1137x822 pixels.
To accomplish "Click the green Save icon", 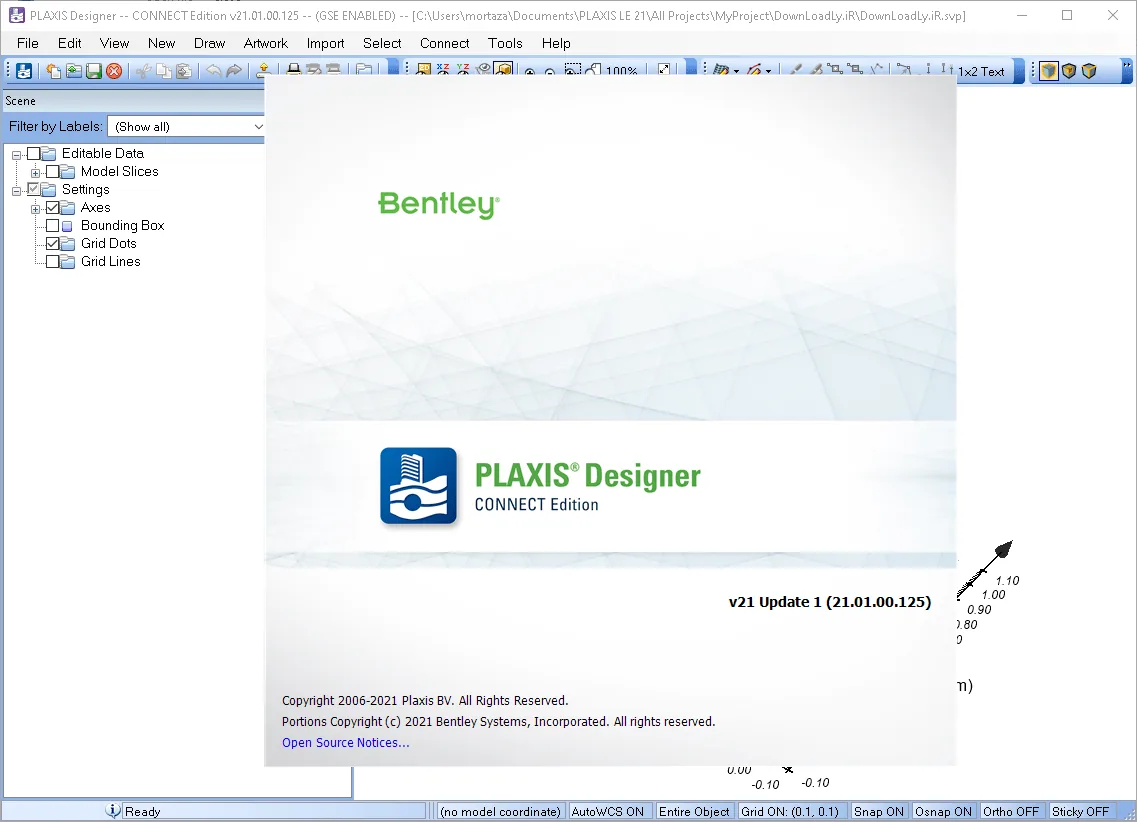I will (x=94, y=71).
